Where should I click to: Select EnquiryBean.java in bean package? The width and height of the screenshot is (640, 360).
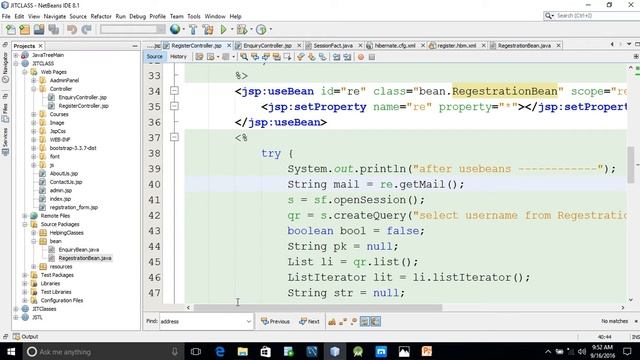point(78,250)
